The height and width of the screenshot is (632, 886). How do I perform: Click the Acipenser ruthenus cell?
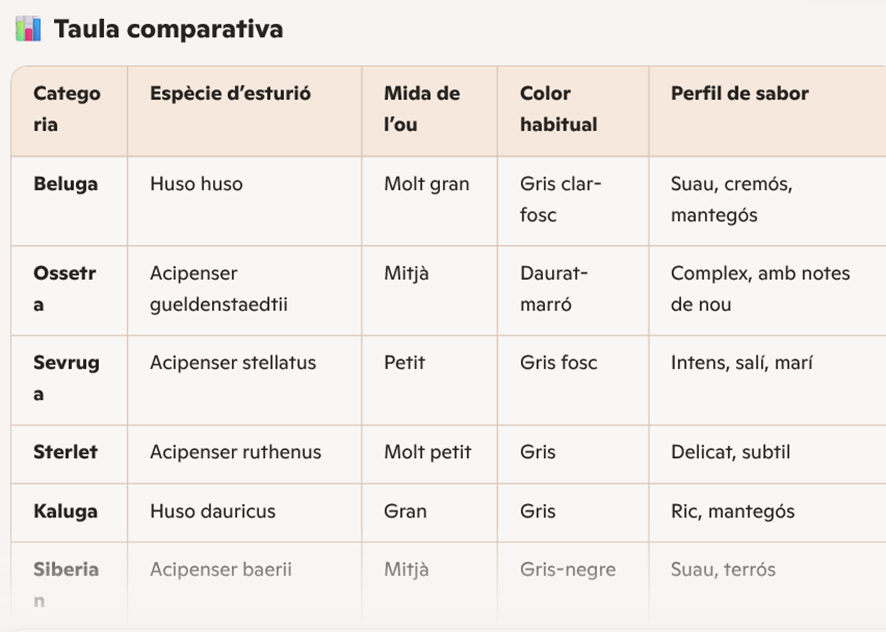pos(236,452)
